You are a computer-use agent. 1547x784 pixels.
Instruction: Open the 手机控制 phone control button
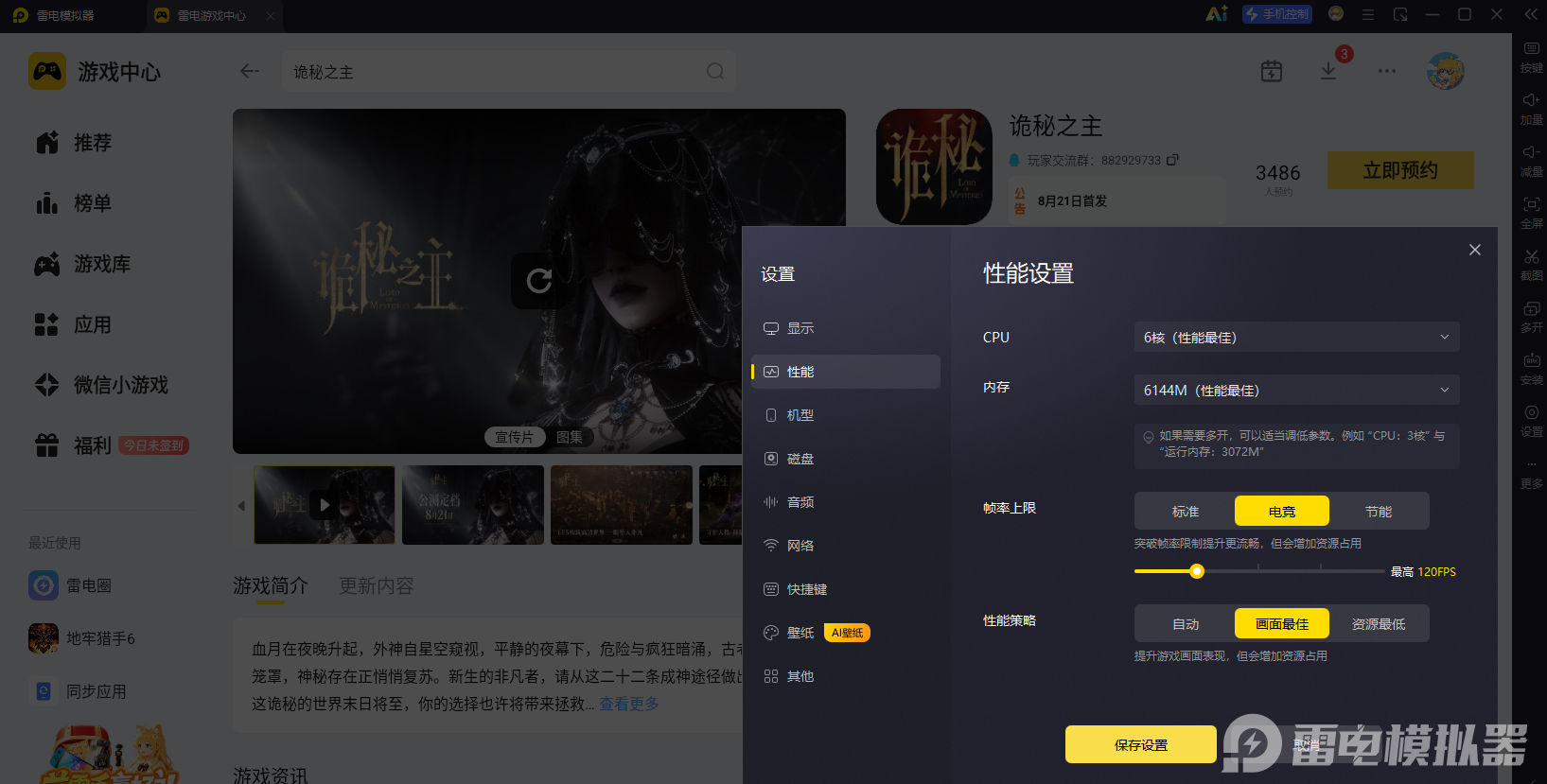tap(1277, 14)
